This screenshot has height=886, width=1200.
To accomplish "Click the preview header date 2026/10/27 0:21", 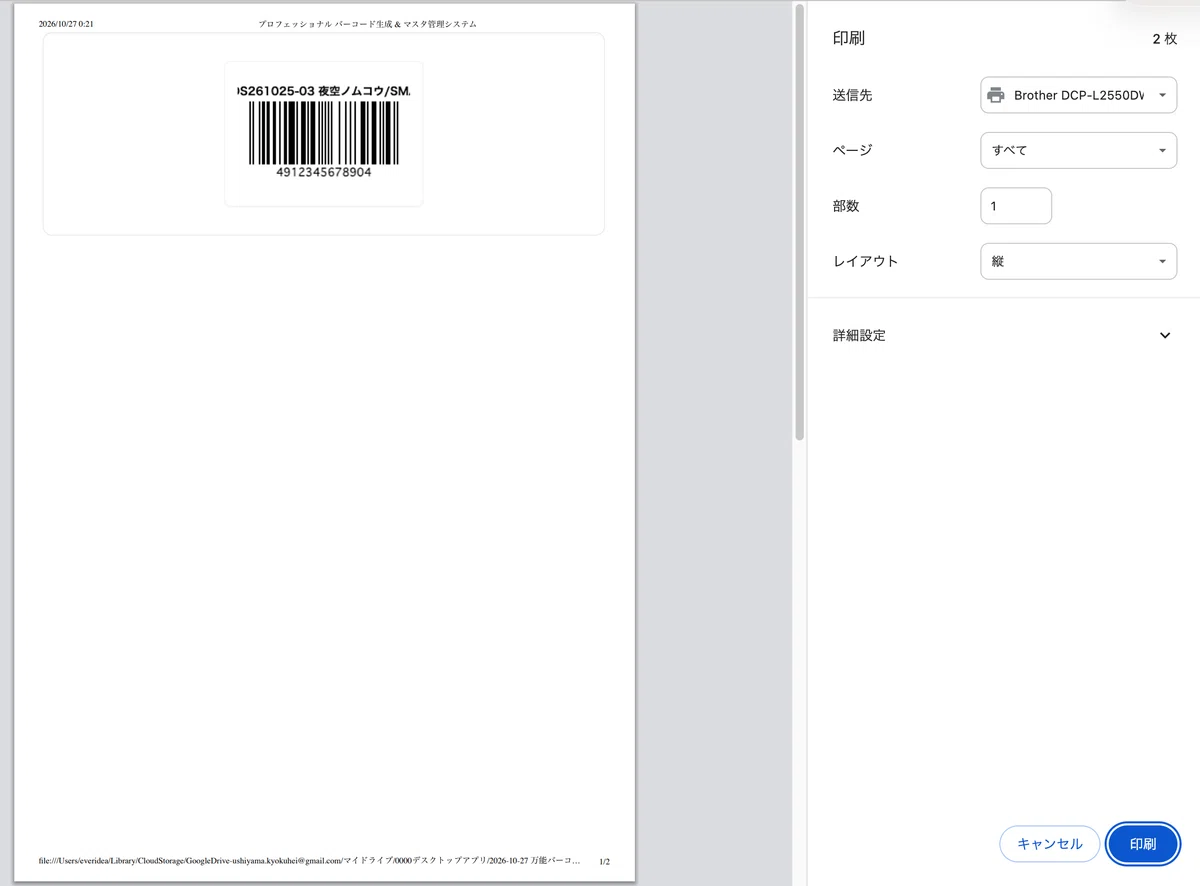I will pyautogui.click(x=66, y=23).
